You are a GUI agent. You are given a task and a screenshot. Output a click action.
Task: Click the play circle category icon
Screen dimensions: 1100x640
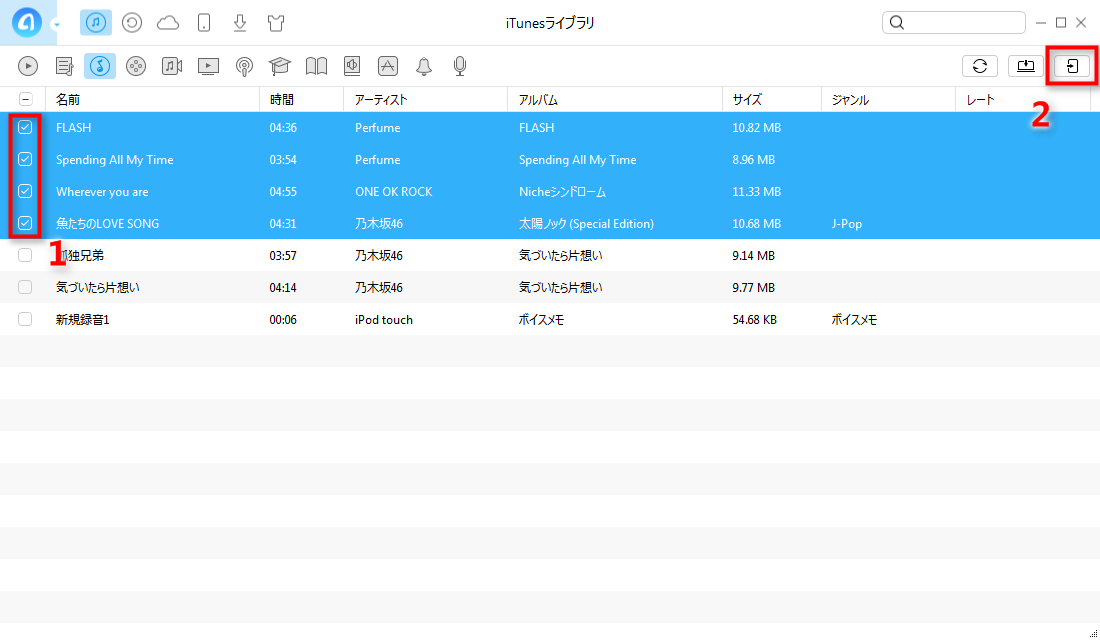click(28, 66)
